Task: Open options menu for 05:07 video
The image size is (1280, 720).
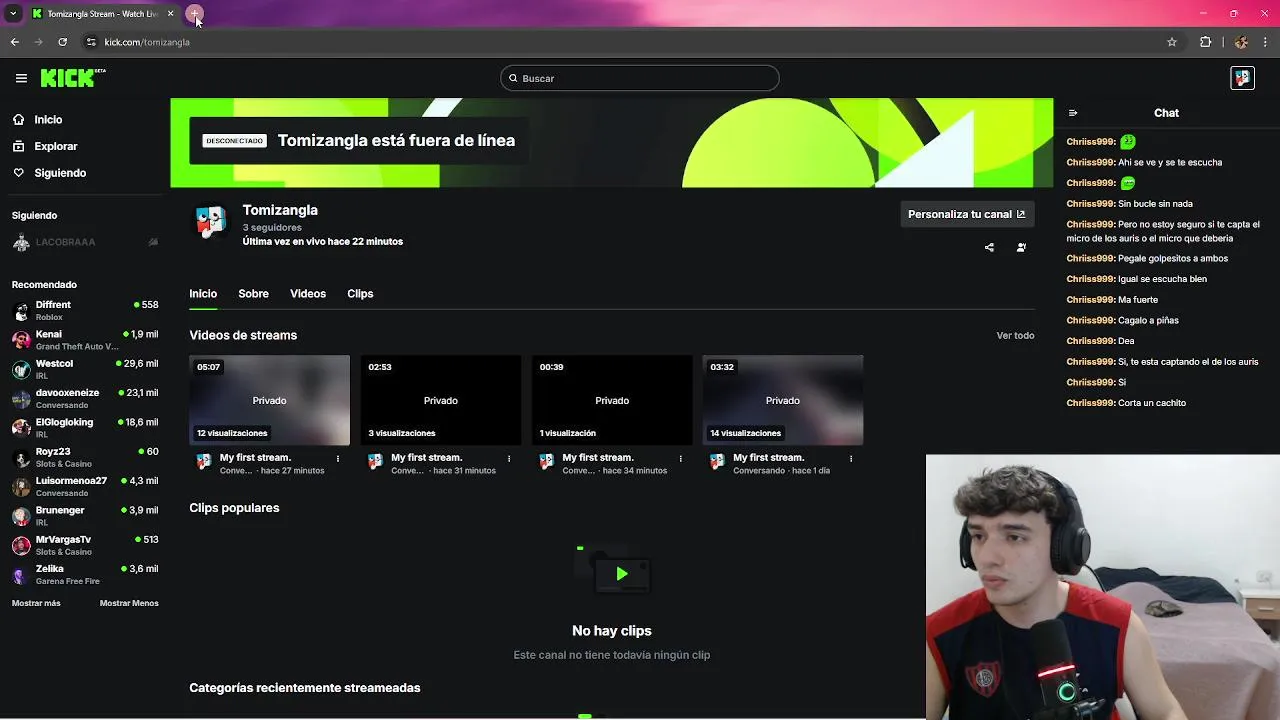Action: [x=338, y=458]
